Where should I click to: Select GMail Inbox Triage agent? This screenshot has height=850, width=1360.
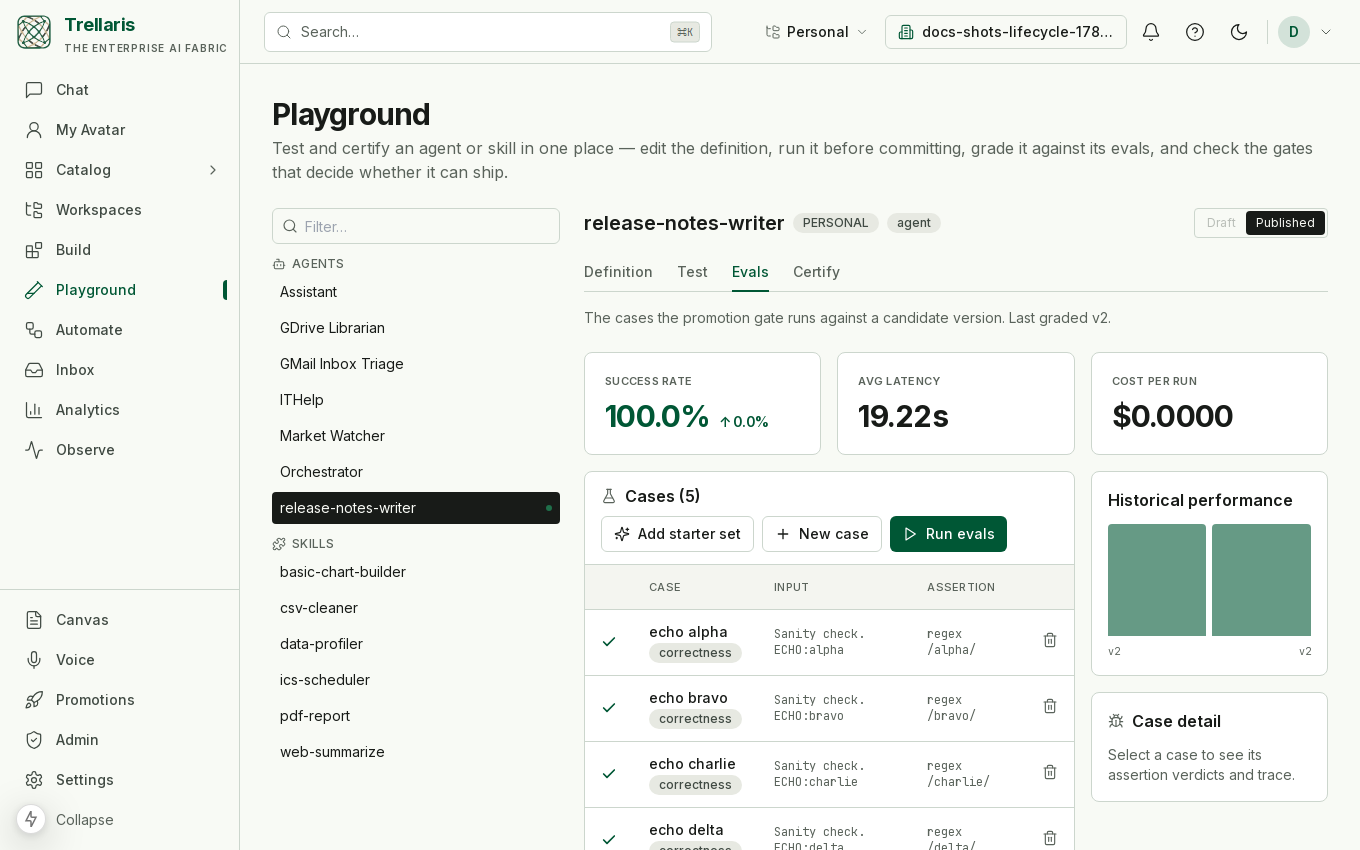click(416, 364)
